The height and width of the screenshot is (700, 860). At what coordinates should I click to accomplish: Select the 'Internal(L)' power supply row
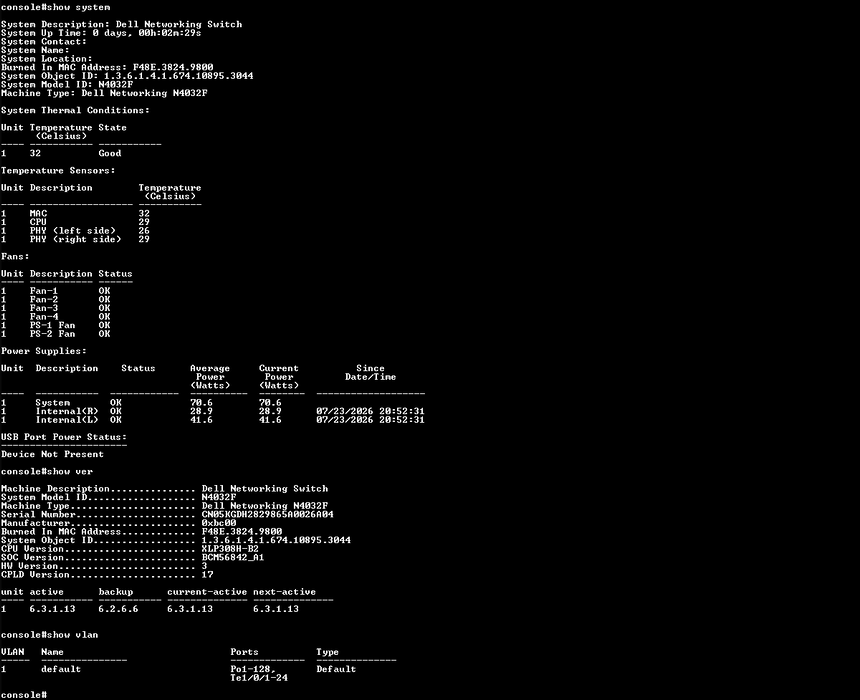click(213, 420)
